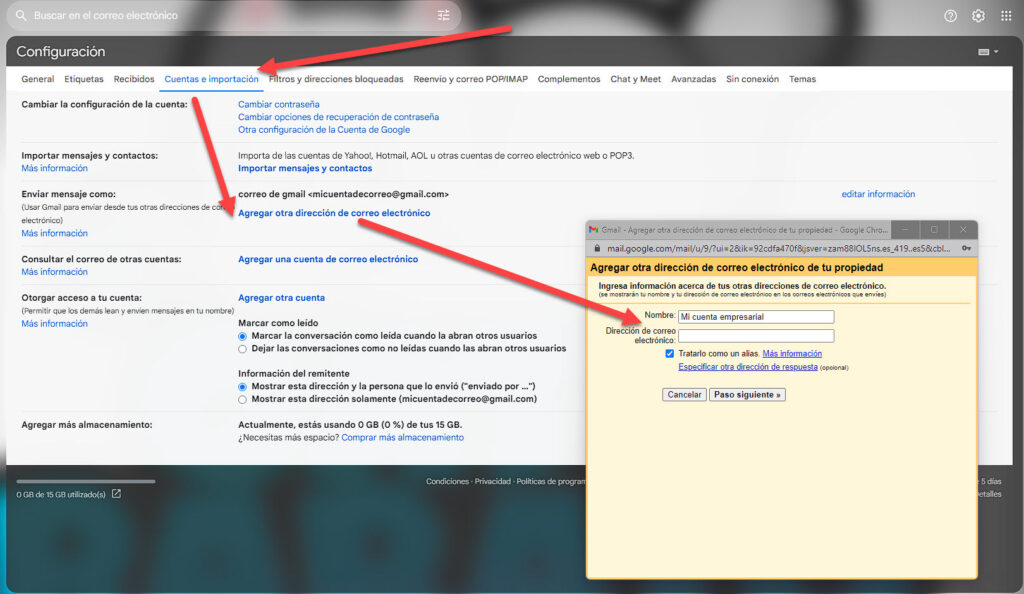1024x594 pixels.
Task: Open the Google apps grid icon
Action: pyautogui.click(x=1006, y=16)
